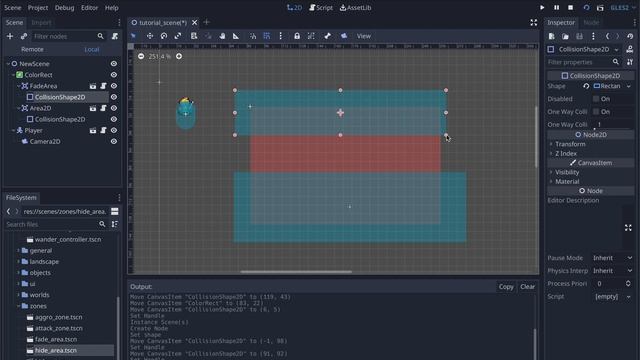Open the script attached to FadeArea
The height and width of the screenshot is (360, 640).
pos(103,86)
